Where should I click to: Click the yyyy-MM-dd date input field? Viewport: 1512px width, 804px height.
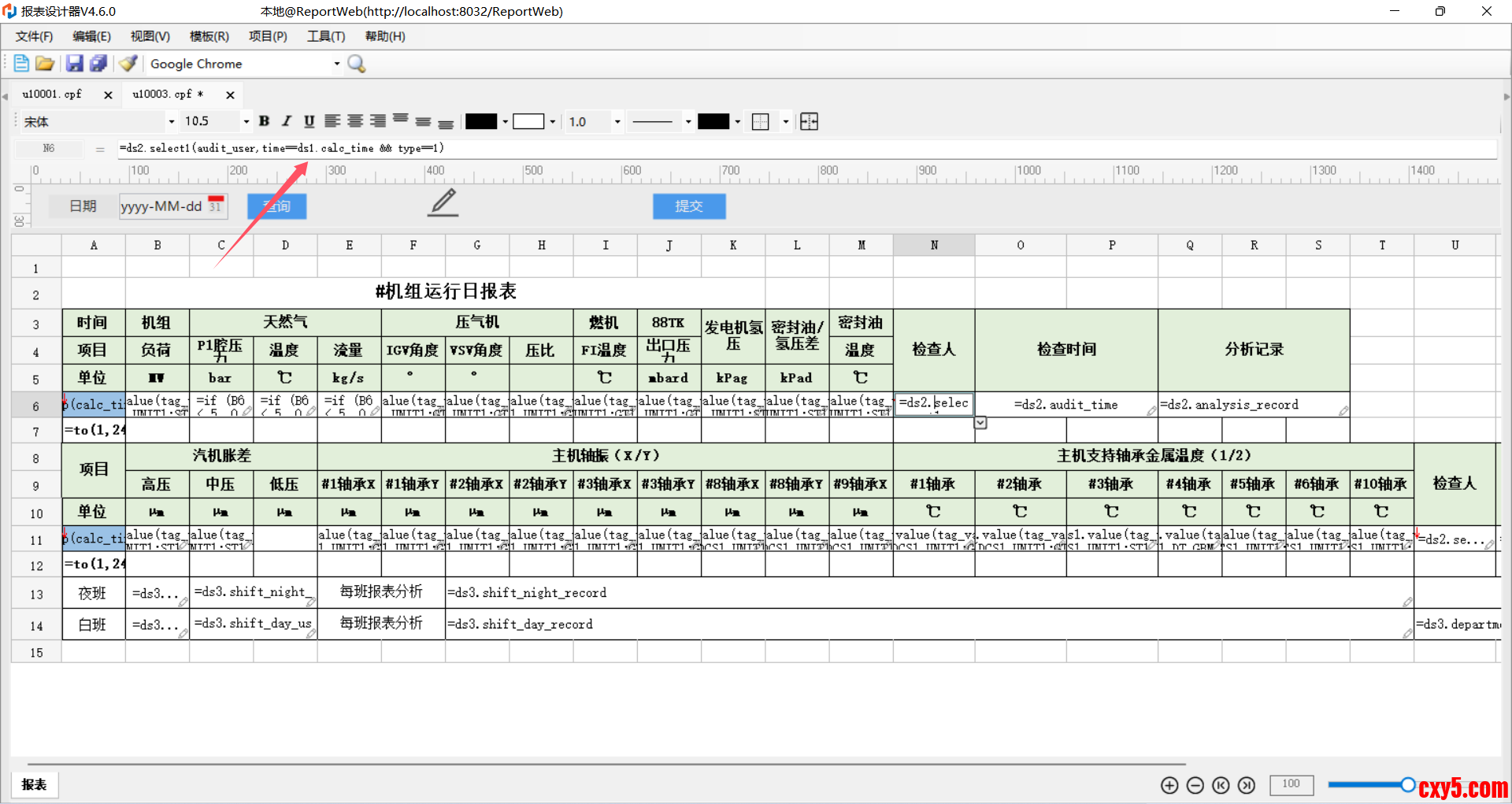pyautogui.click(x=162, y=206)
